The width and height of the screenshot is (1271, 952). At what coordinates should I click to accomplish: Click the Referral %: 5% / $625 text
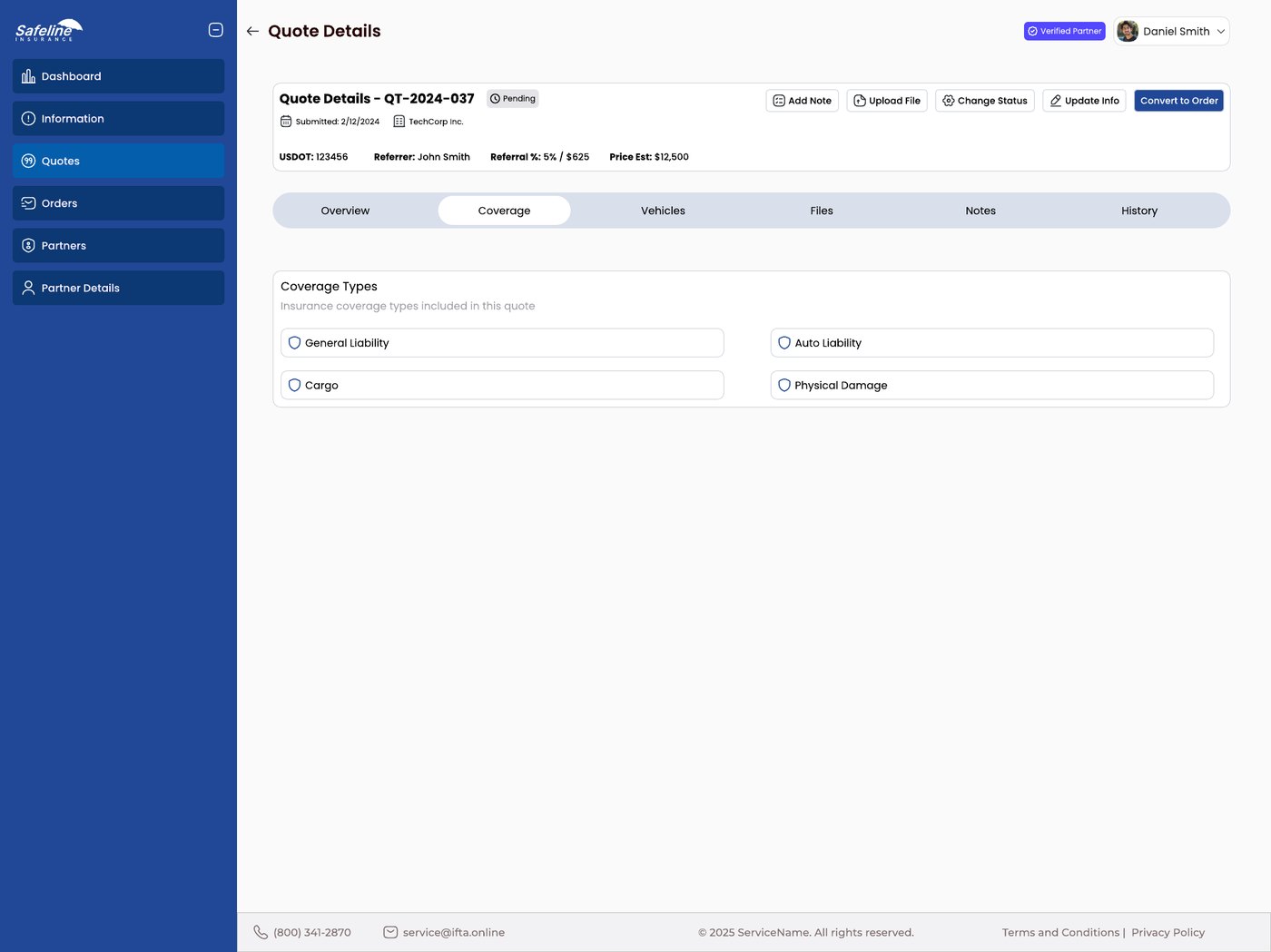tap(540, 157)
